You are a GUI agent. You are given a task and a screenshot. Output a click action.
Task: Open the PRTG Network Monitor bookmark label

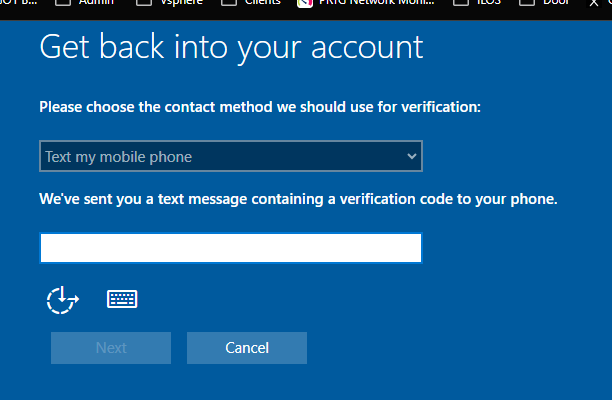(x=377, y=2)
